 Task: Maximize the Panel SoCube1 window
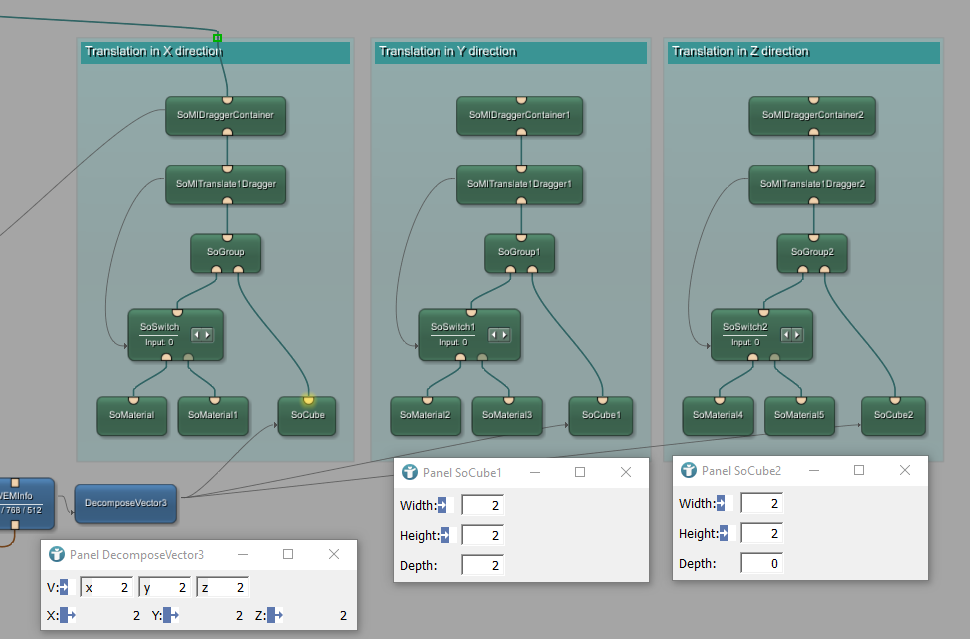[x=579, y=472]
